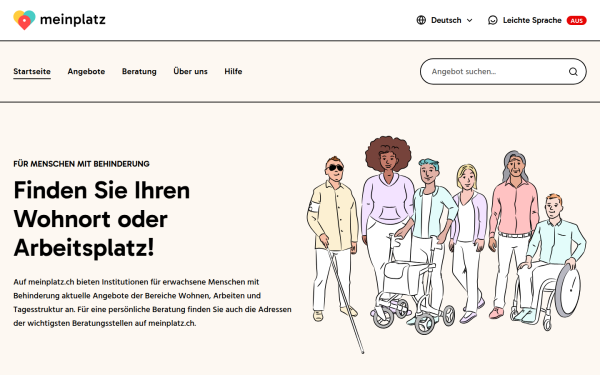Open the Hilfe menu item
Screen dimensions: 600x375
point(233,72)
